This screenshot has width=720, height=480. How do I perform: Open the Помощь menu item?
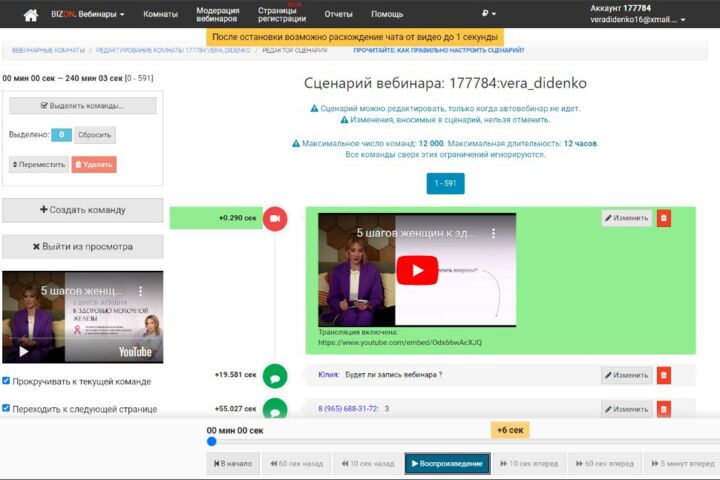pyautogui.click(x=387, y=14)
